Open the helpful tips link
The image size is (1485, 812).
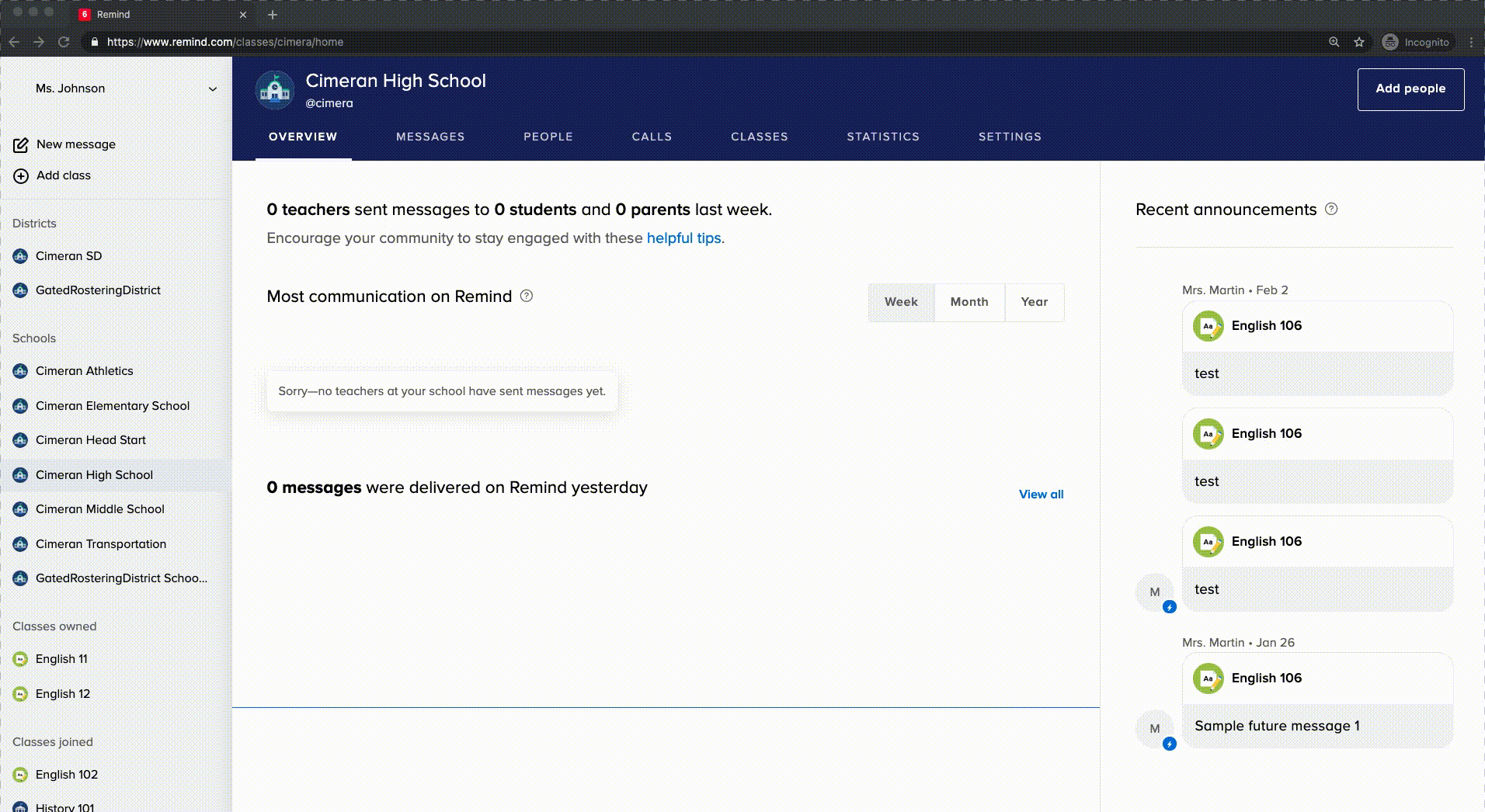683,238
